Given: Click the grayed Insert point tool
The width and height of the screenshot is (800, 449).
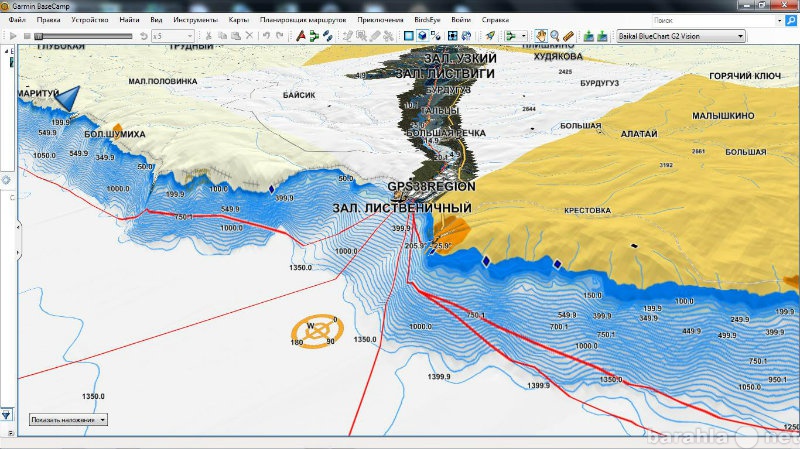Looking at the screenshot, I should click(x=348, y=36).
